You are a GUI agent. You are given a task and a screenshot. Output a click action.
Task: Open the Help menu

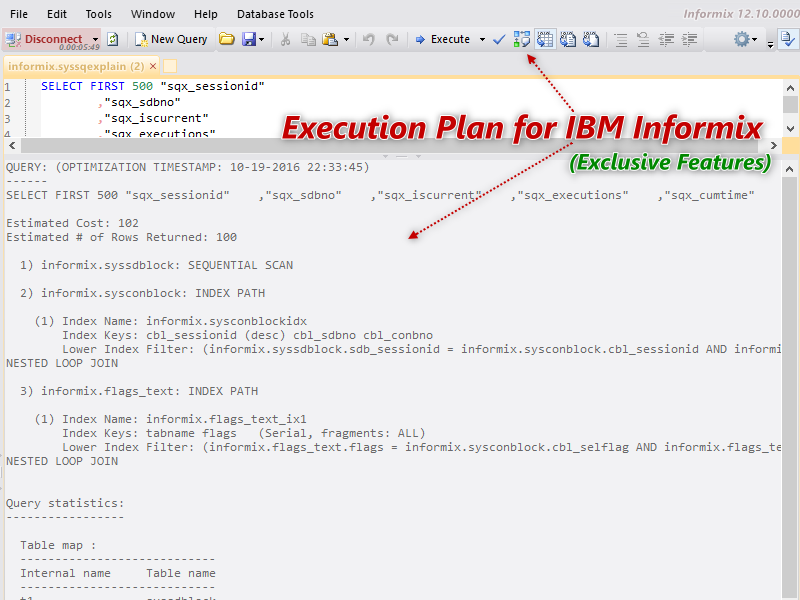[x=206, y=14]
